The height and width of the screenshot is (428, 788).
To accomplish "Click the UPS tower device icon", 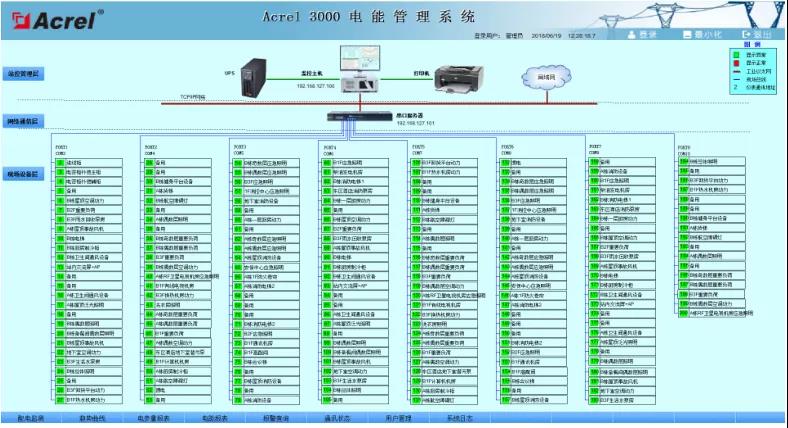I will point(253,78).
